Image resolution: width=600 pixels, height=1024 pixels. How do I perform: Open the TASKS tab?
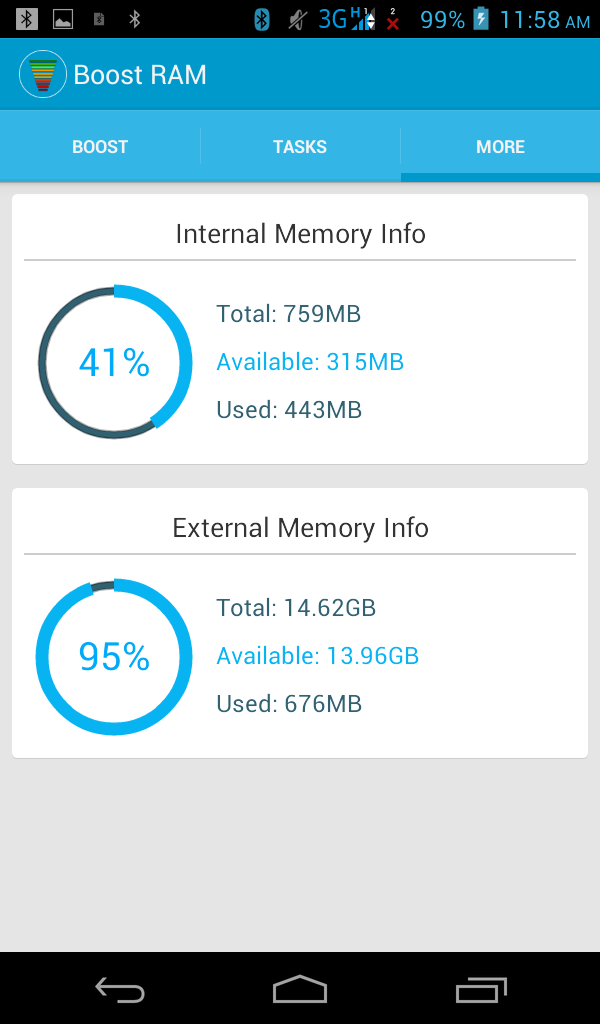click(300, 147)
